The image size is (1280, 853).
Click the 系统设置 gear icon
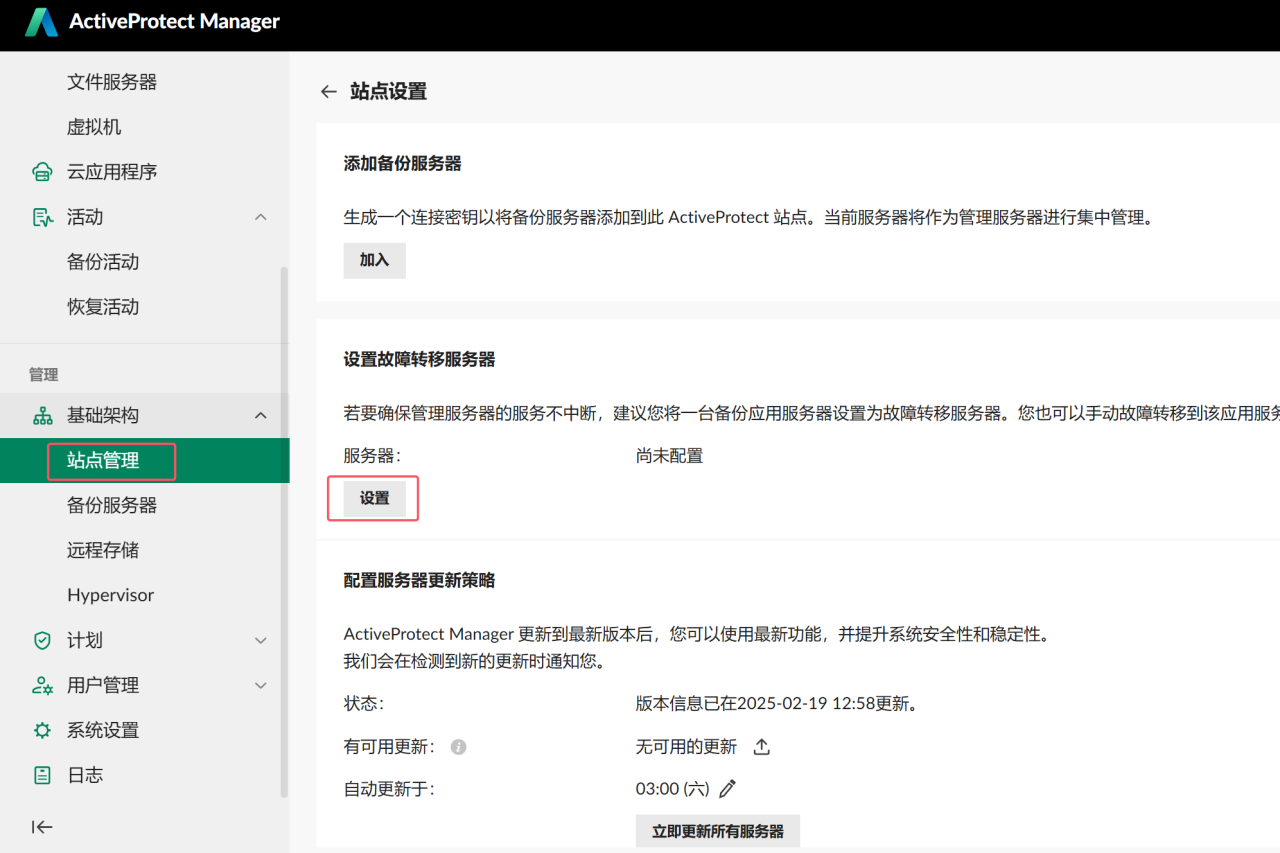(x=42, y=731)
